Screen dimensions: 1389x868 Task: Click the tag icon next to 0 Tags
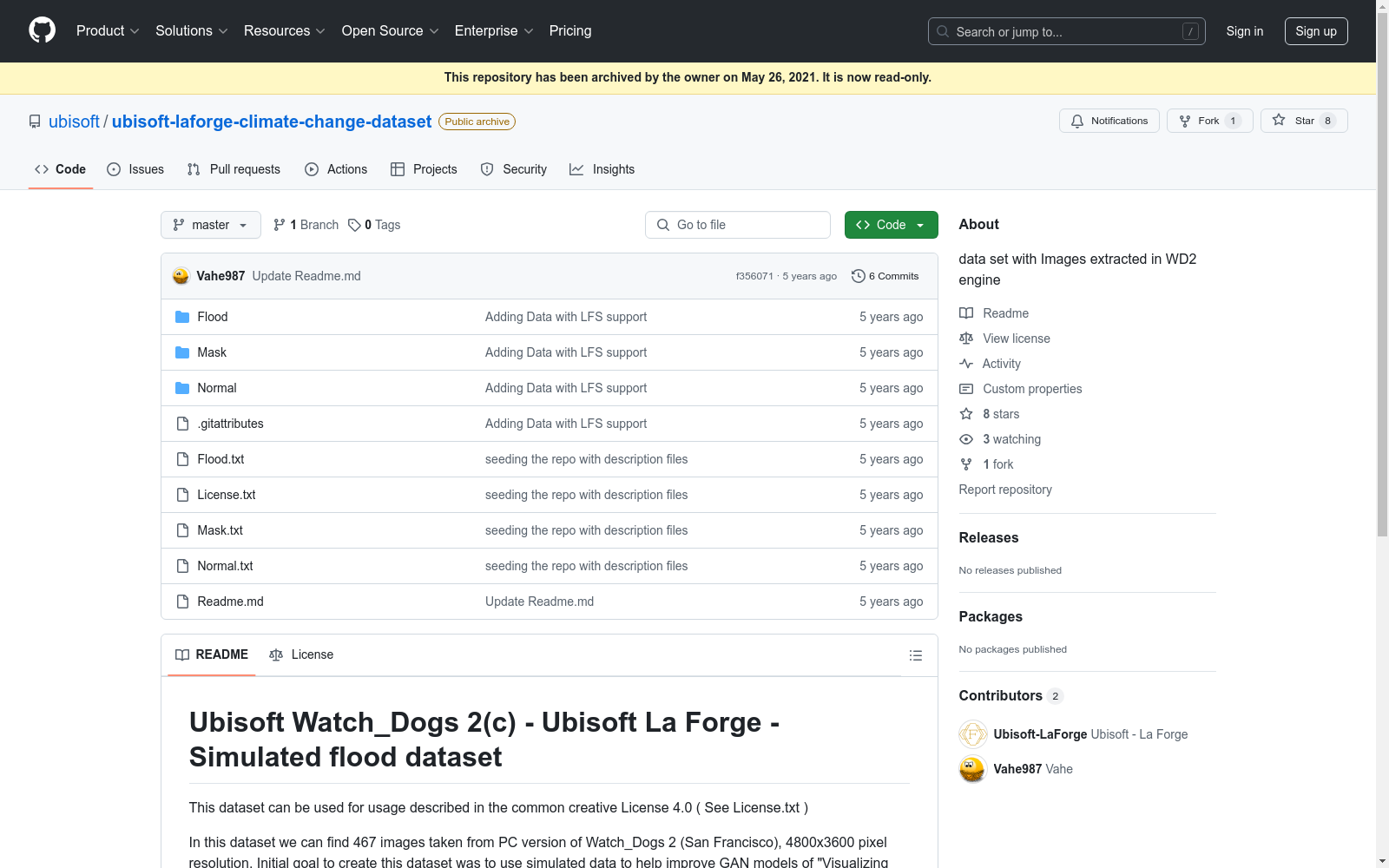pyautogui.click(x=354, y=225)
